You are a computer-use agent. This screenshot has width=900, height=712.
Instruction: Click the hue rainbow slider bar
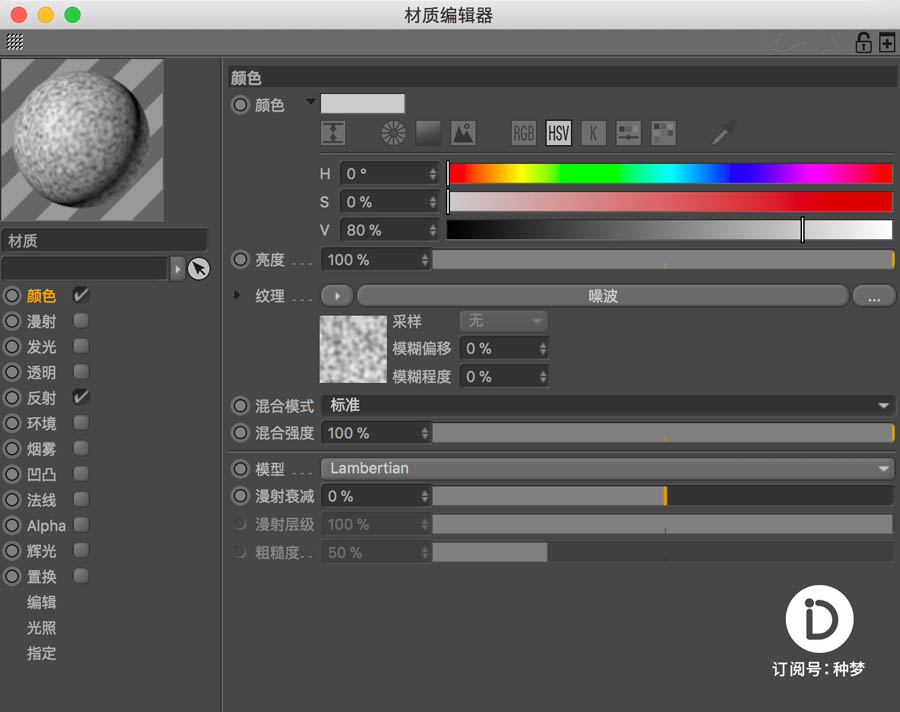coord(669,173)
